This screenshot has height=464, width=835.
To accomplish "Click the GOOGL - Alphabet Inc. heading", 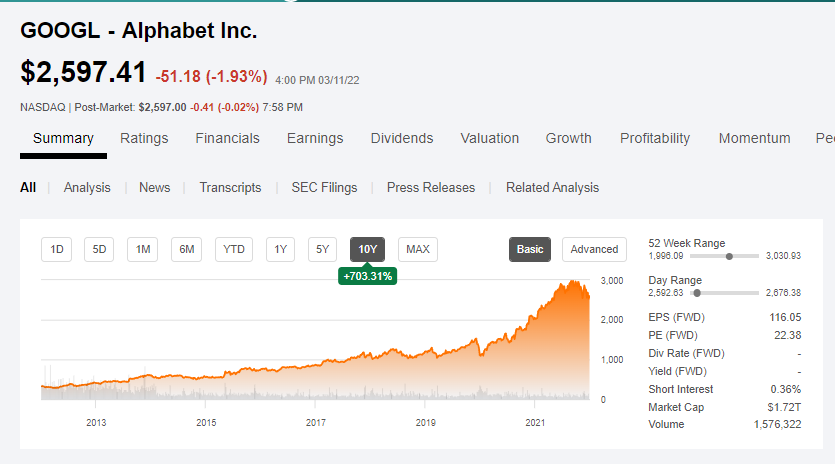I will tap(139, 30).
